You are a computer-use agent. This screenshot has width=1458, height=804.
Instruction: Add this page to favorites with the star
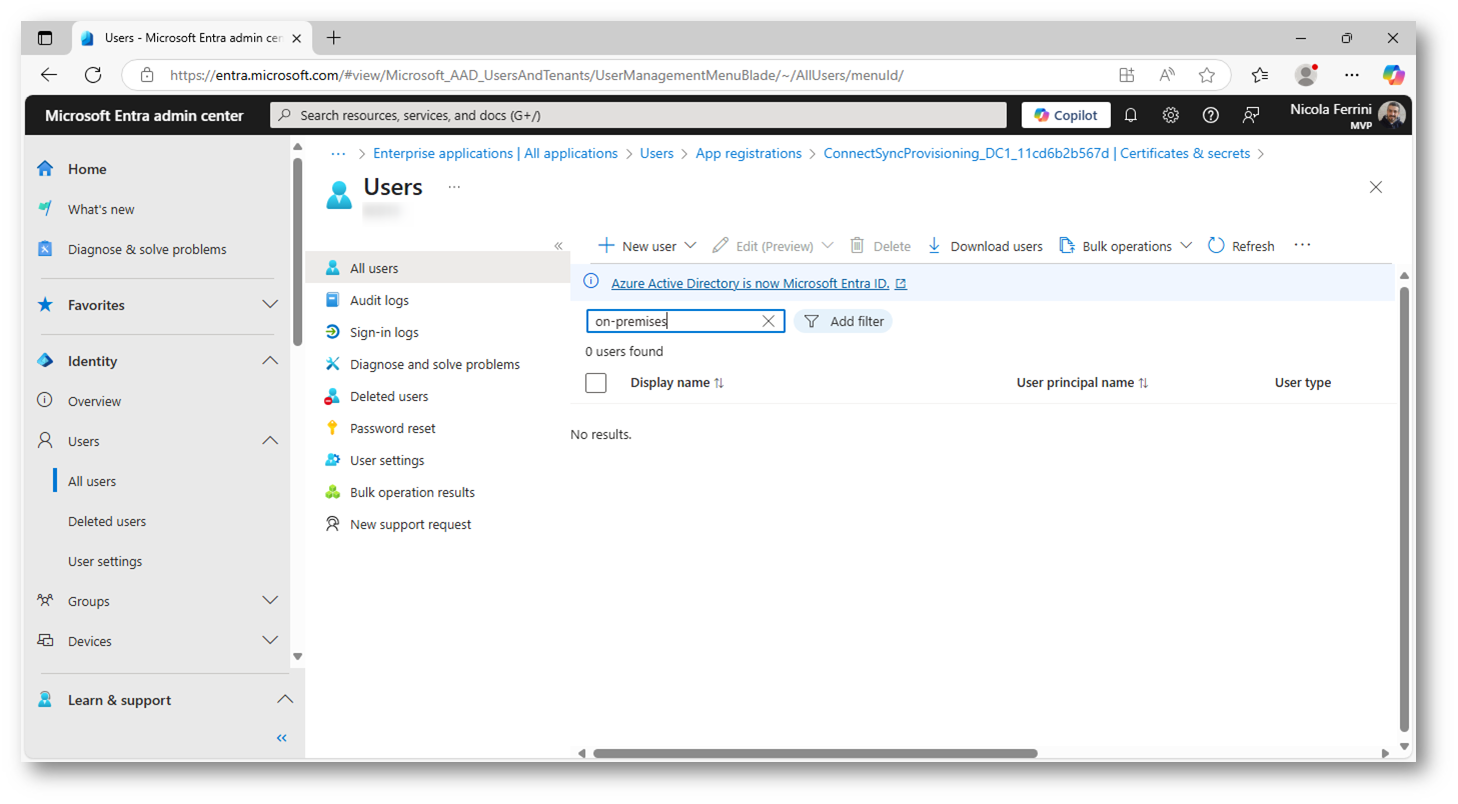click(x=1207, y=75)
